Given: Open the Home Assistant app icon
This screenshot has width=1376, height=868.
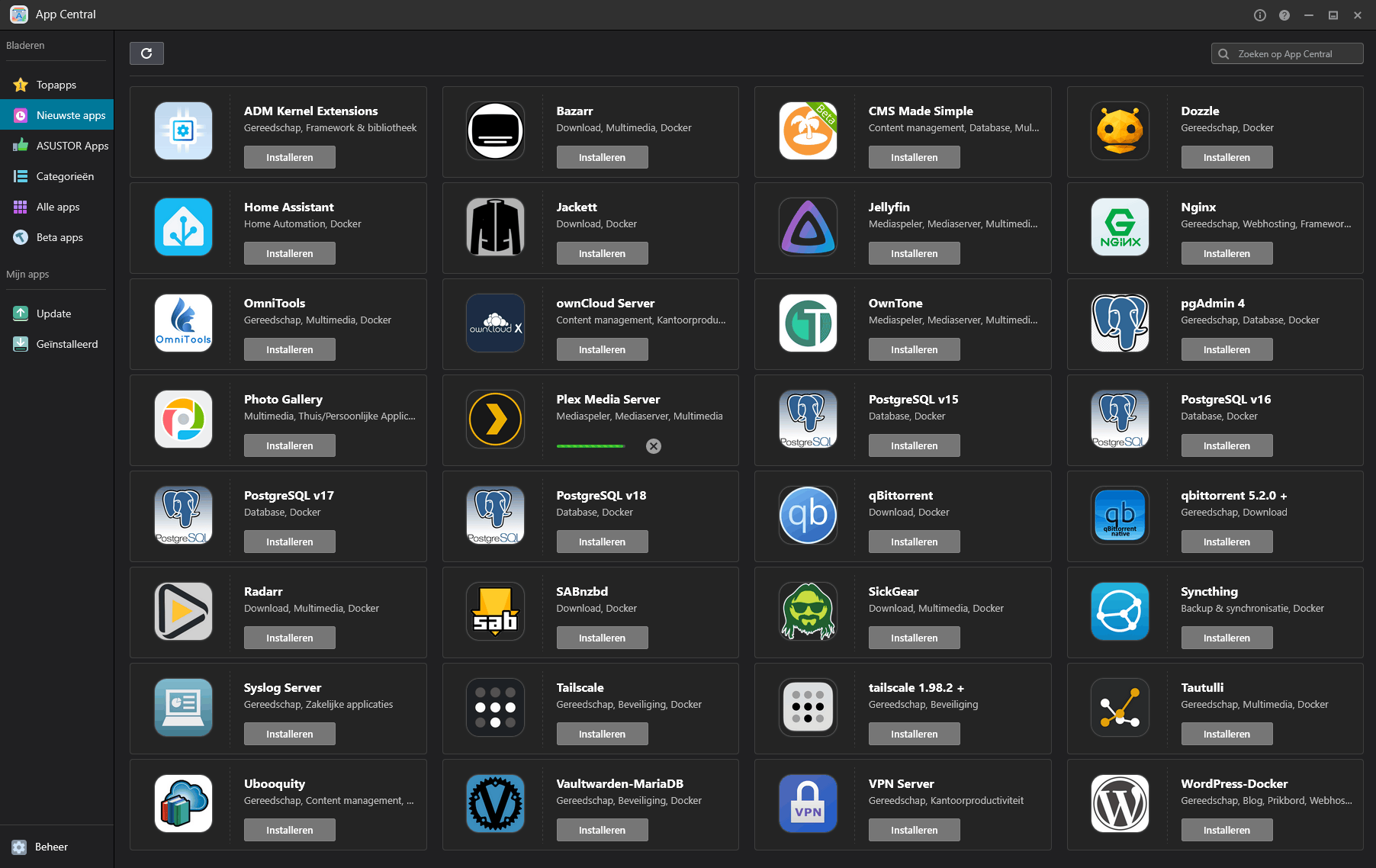Looking at the screenshot, I should [x=183, y=227].
